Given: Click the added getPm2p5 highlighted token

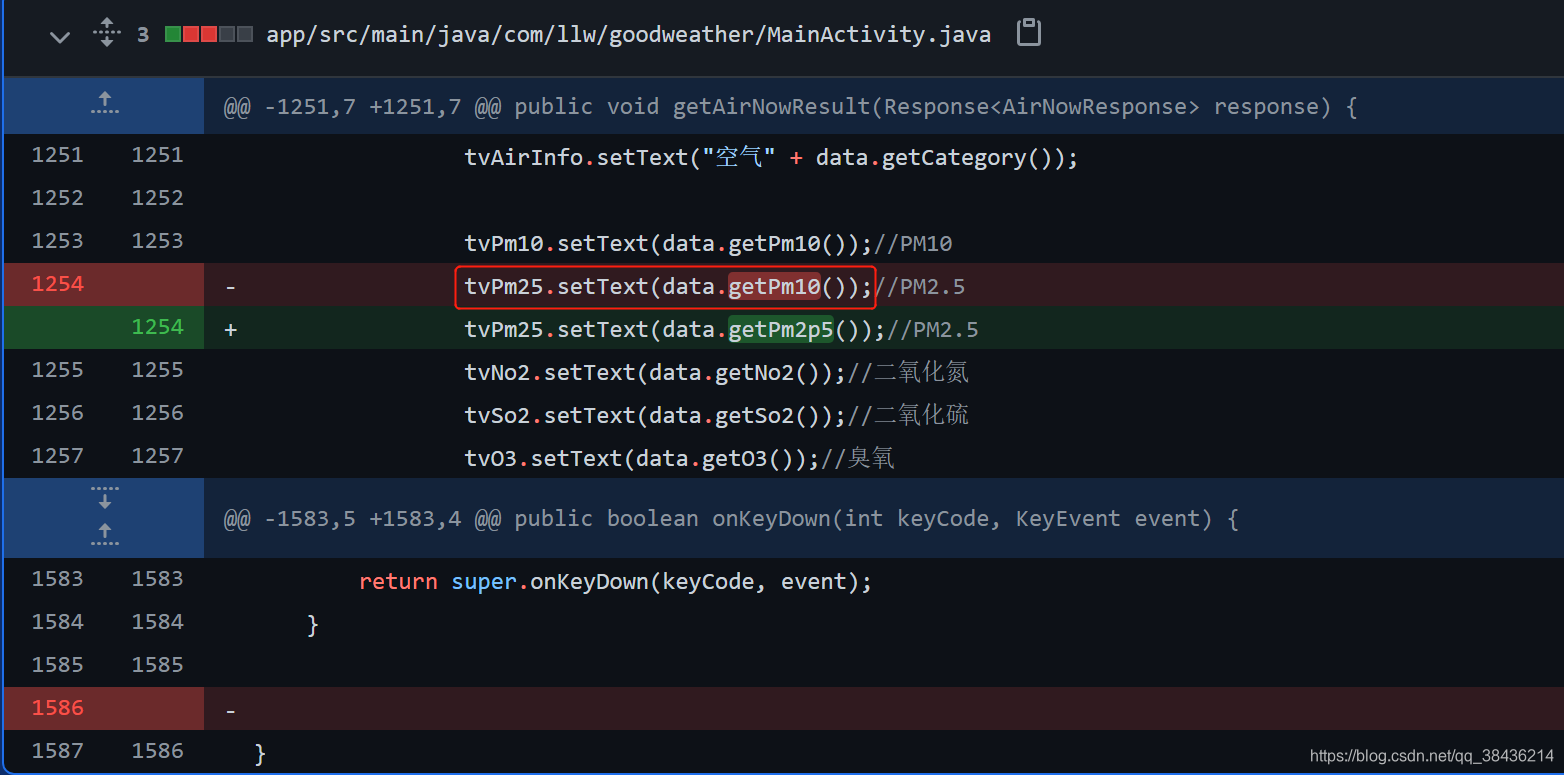Looking at the screenshot, I should 781,330.
